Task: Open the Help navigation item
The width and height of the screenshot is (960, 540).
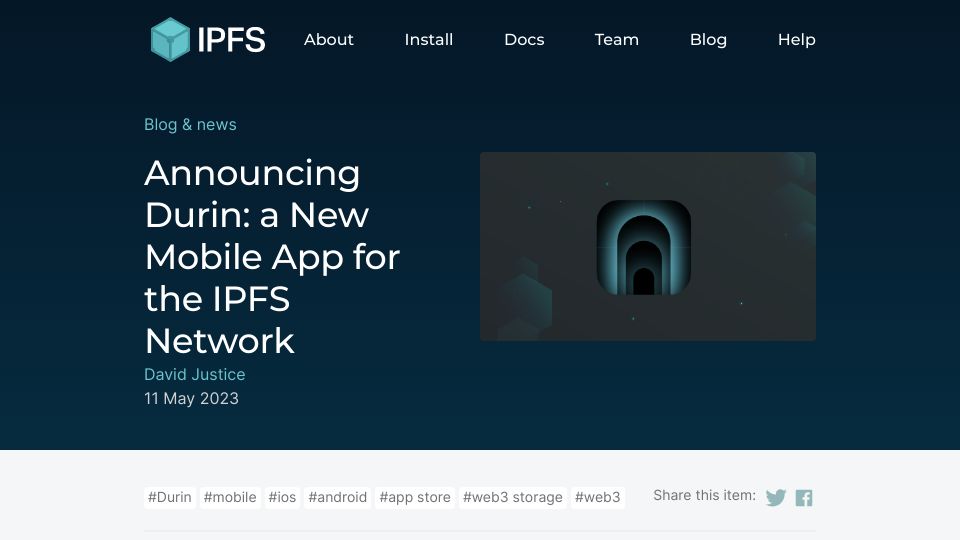Action: [797, 40]
